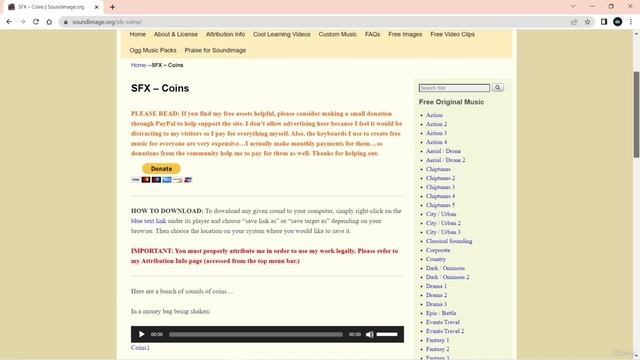The image size is (640, 360).
Task: Click the address bar URL
Action: (x=107, y=22)
